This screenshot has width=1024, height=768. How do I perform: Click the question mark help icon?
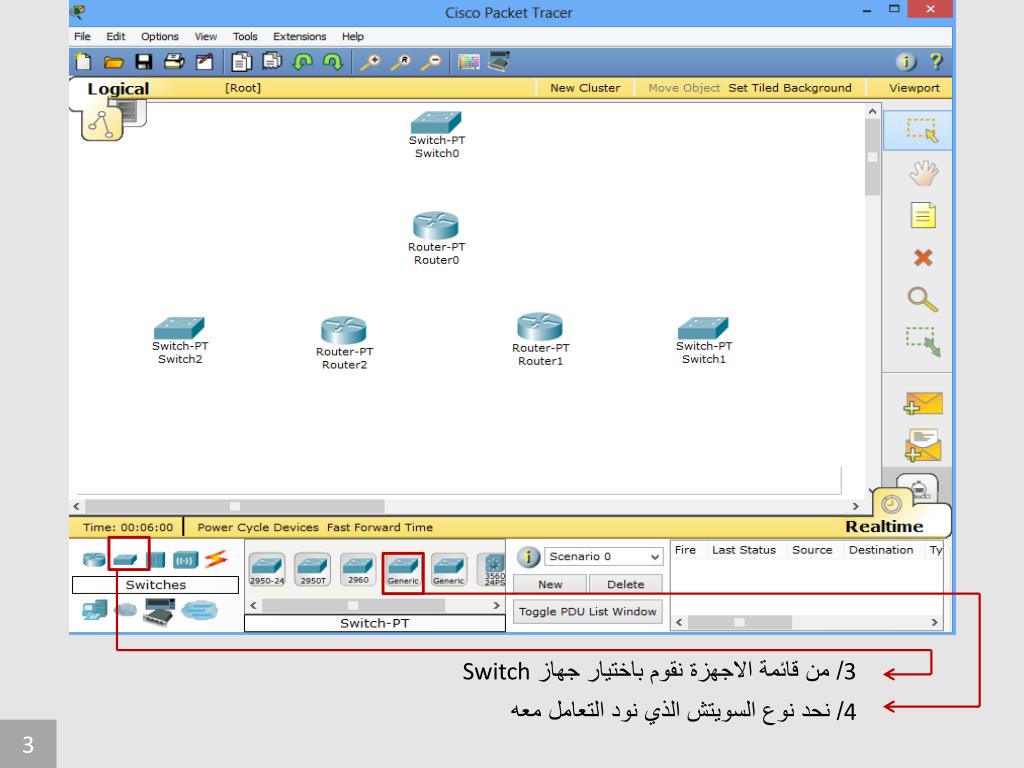936,62
